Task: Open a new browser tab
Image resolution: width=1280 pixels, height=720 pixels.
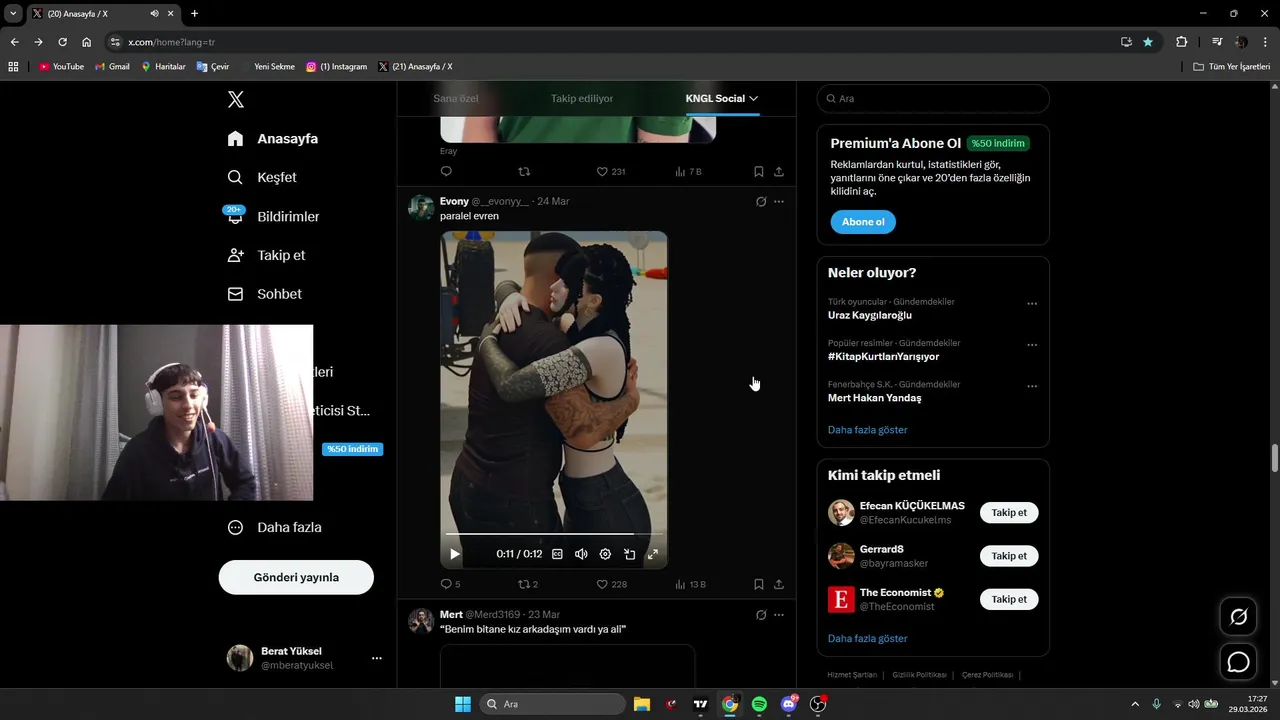Action: [194, 14]
